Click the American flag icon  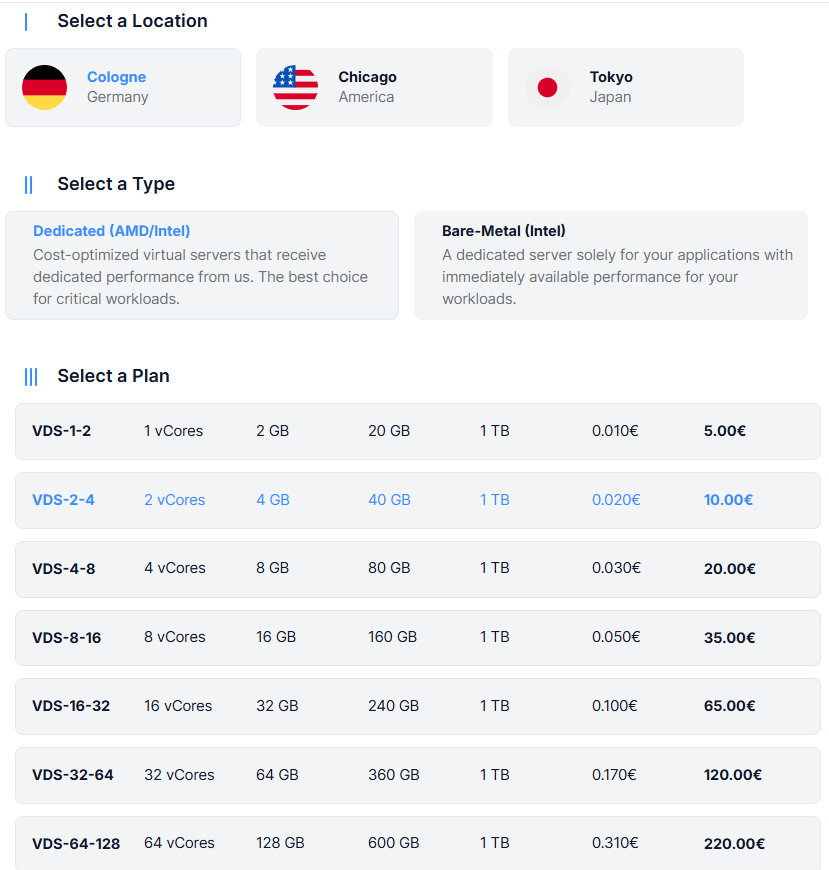pyautogui.click(x=295, y=88)
